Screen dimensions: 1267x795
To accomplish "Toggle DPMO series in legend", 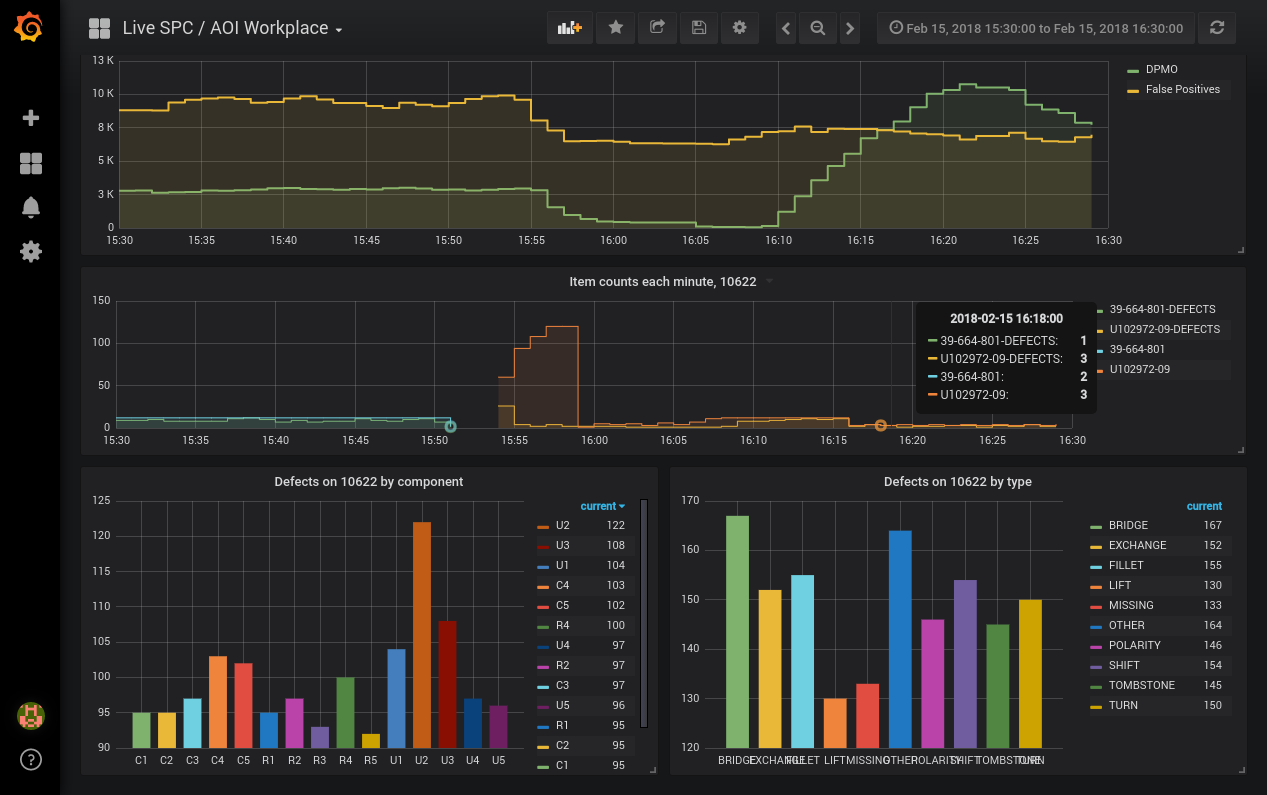I will 1162,70.
